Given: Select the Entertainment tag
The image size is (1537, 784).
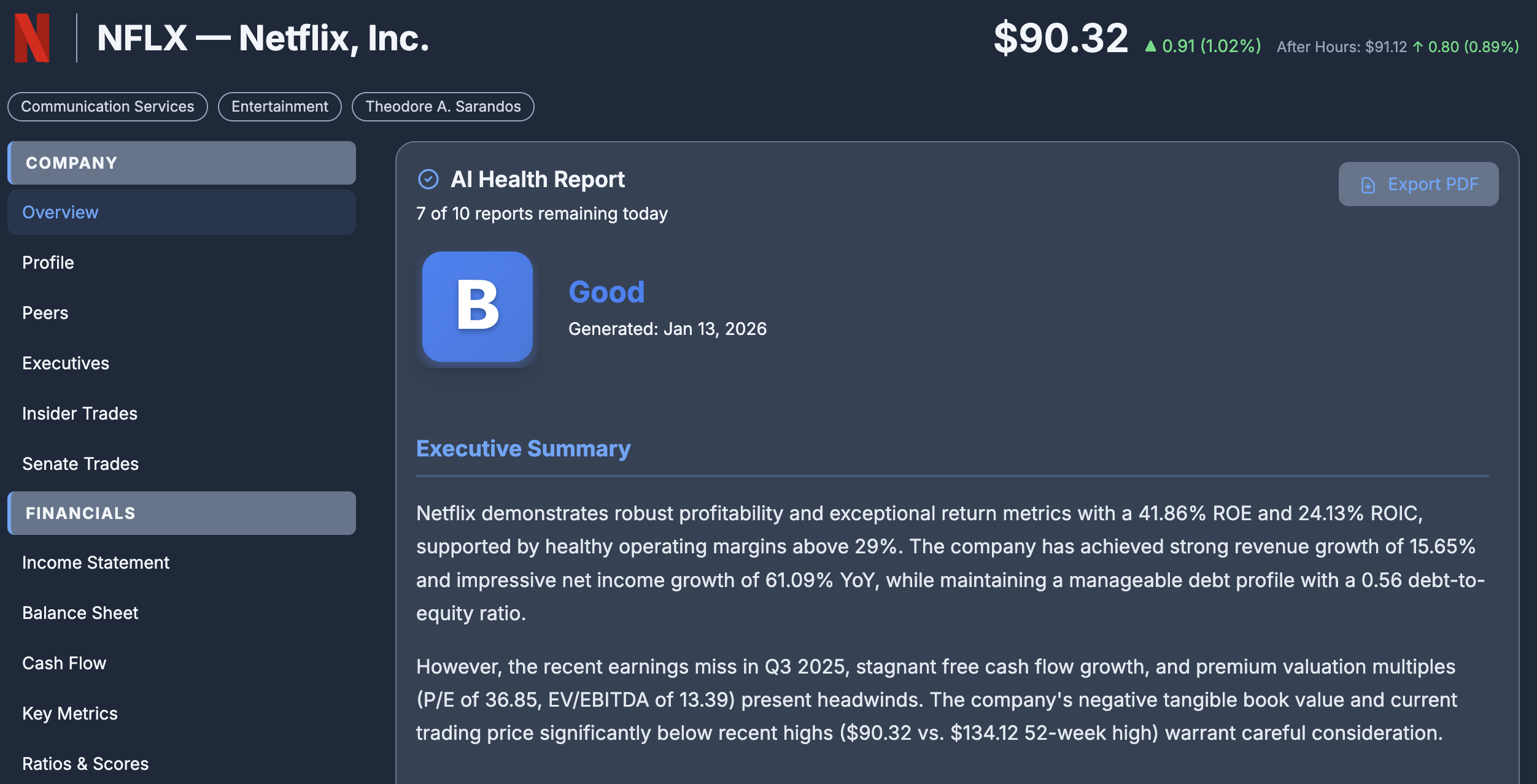Looking at the screenshot, I should [x=279, y=106].
